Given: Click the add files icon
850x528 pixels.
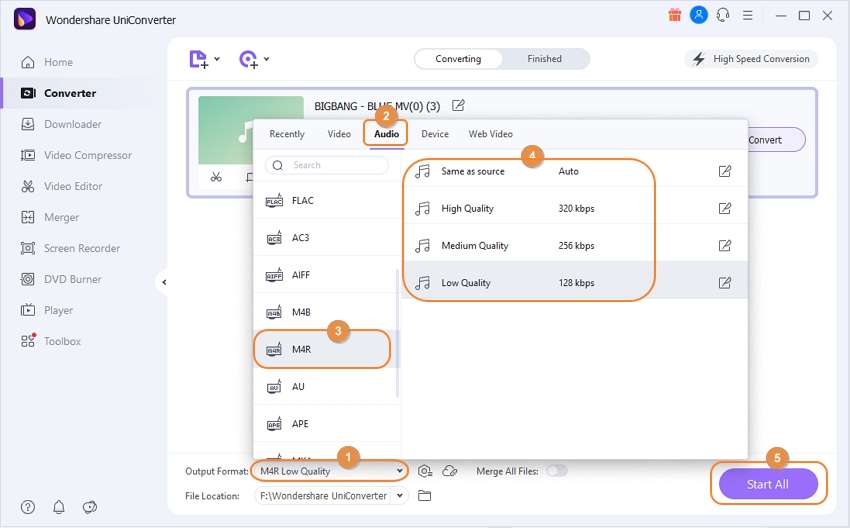Looking at the screenshot, I should point(198,59).
